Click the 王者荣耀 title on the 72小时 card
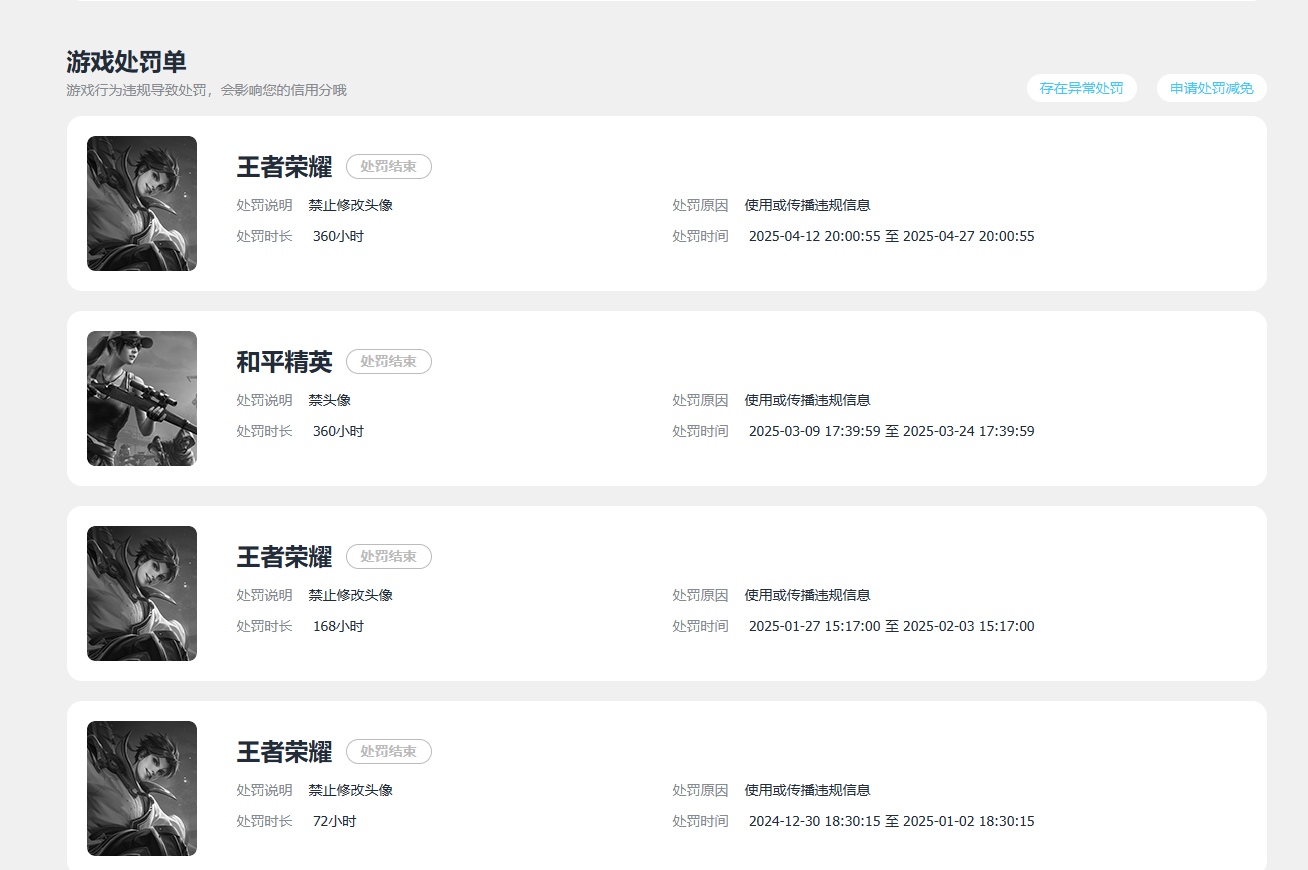 pyautogui.click(x=284, y=752)
